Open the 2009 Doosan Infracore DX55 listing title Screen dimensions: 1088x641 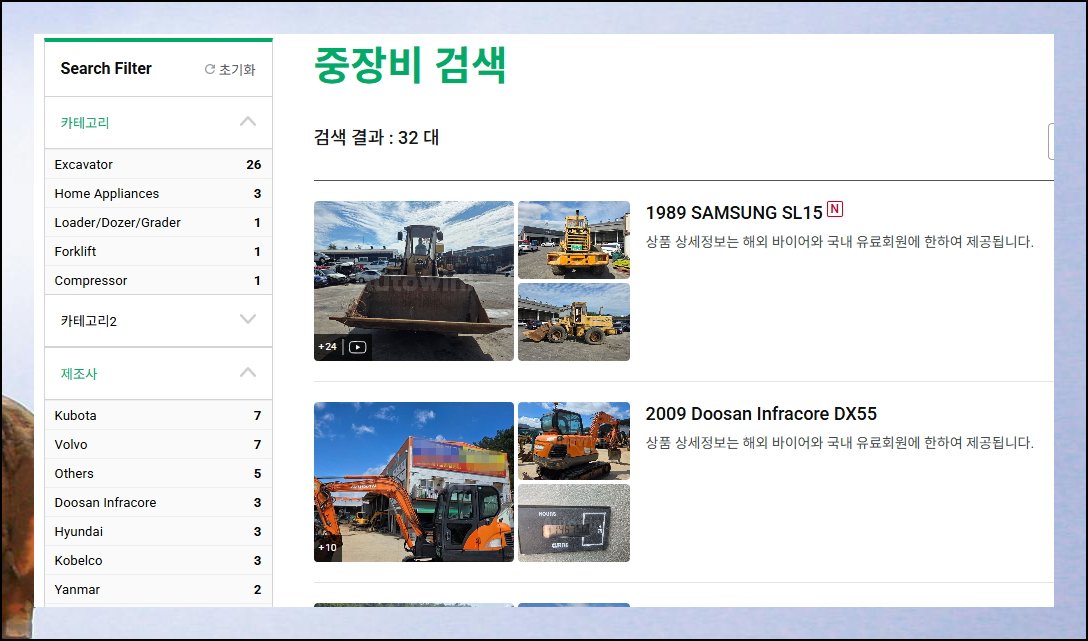(760, 413)
